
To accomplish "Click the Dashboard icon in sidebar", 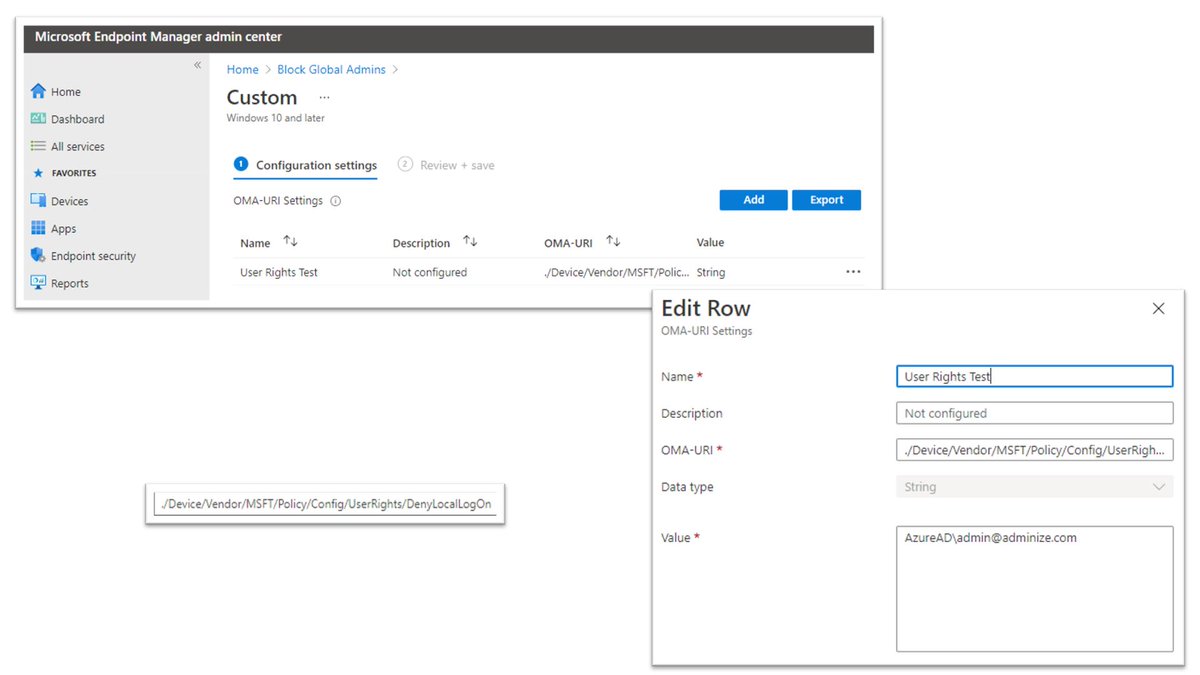I will tap(38, 118).
